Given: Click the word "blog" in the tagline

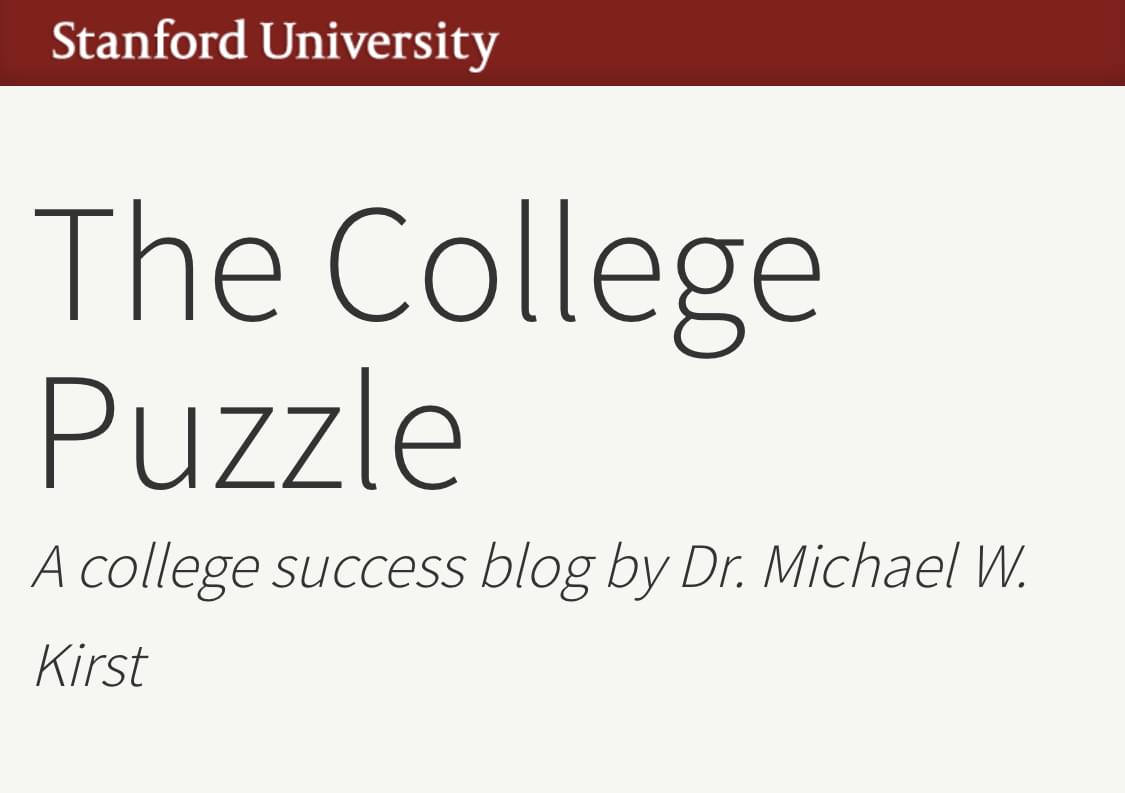Looking at the screenshot, I should pos(537,571).
